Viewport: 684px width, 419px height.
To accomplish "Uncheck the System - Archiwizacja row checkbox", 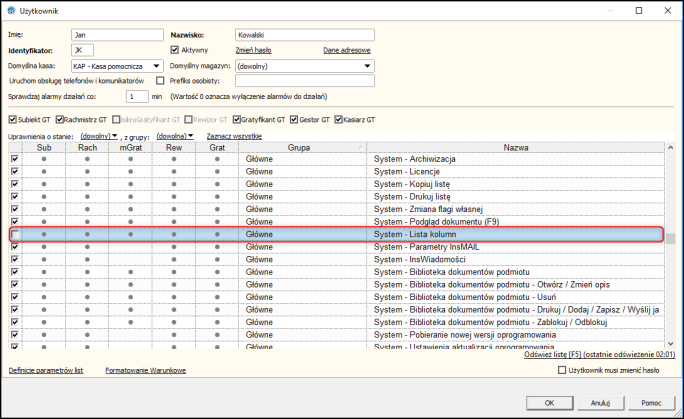I will tap(15, 159).
